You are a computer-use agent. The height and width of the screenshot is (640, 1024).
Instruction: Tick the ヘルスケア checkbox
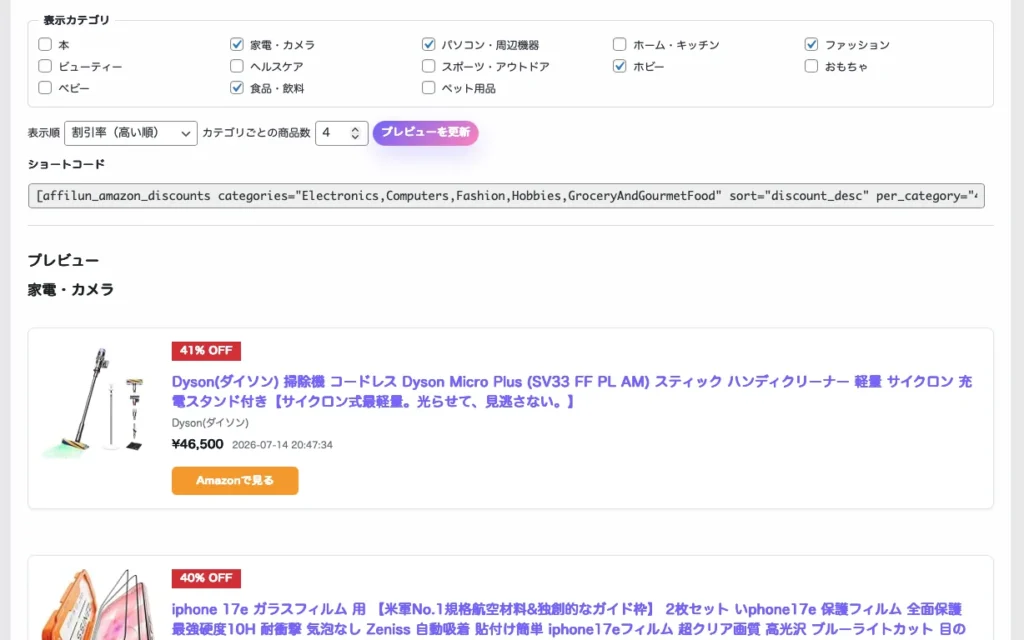tap(236, 66)
